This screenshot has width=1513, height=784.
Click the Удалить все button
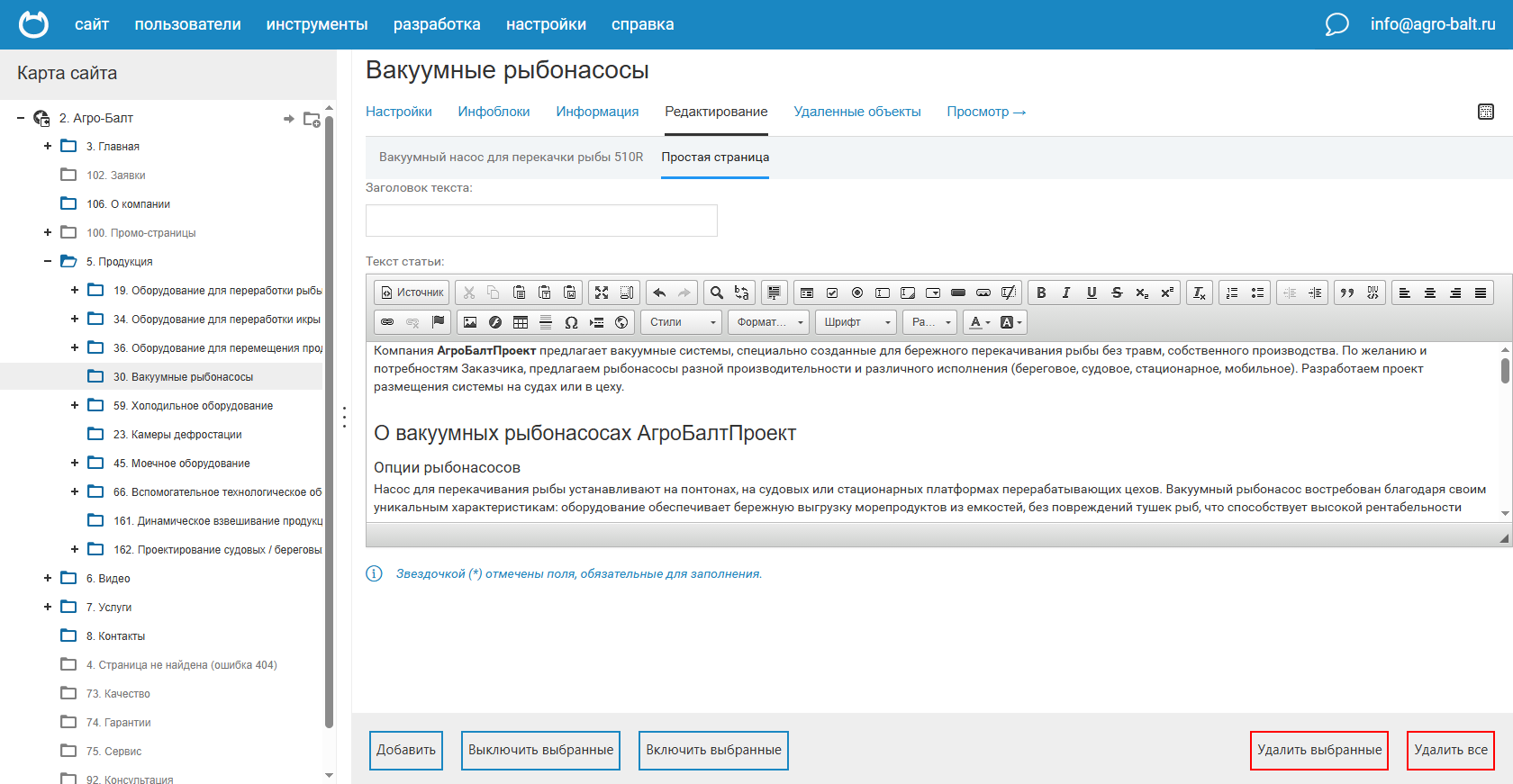1451,751
